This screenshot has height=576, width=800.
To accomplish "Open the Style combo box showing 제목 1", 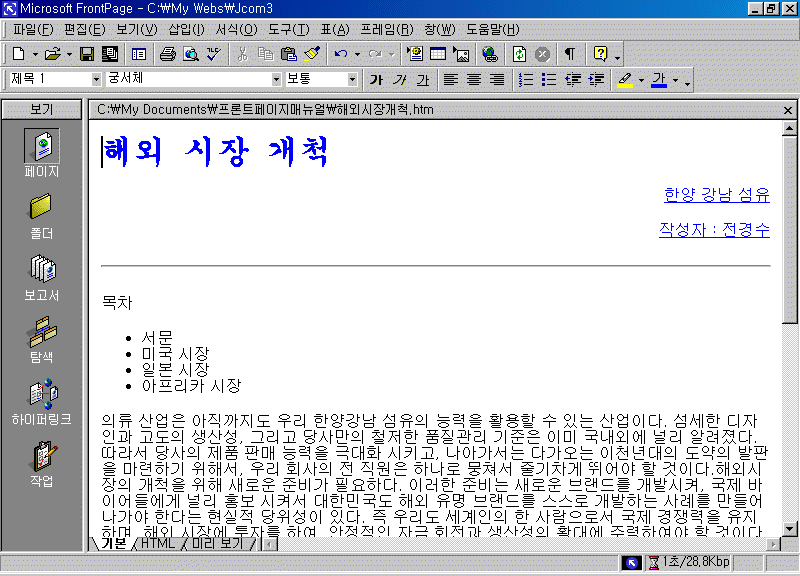I will pyautogui.click(x=55, y=79).
